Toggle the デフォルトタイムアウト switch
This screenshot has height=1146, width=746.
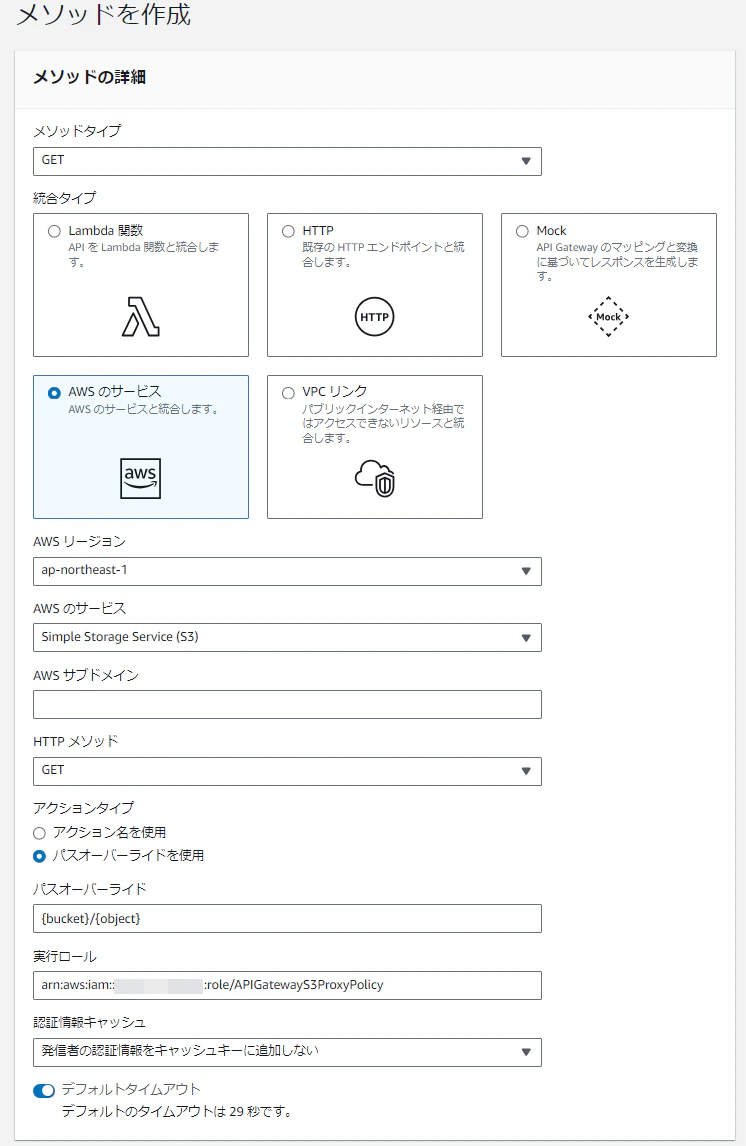(x=44, y=1090)
